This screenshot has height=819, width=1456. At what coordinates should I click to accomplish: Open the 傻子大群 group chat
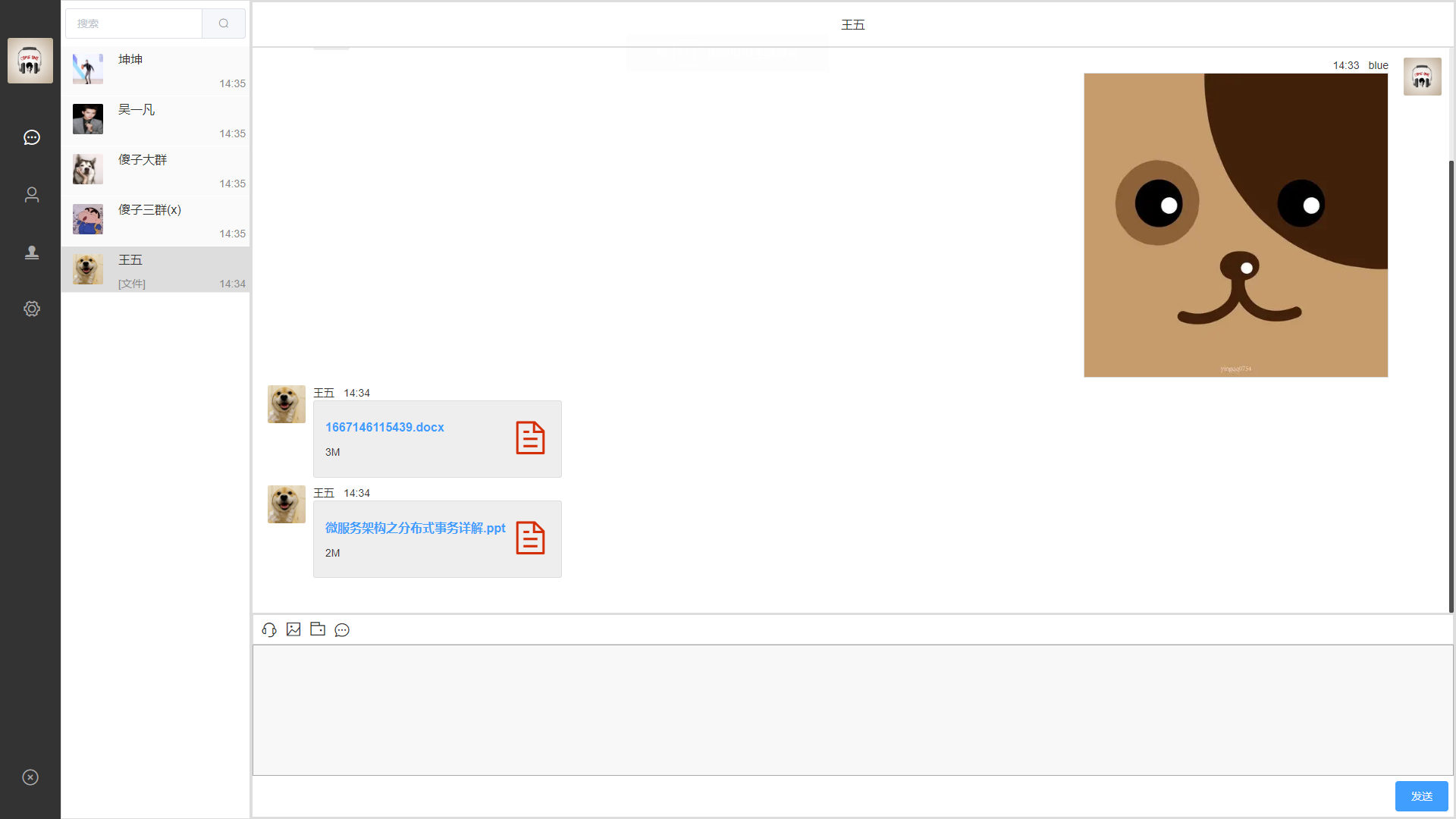tap(155, 171)
